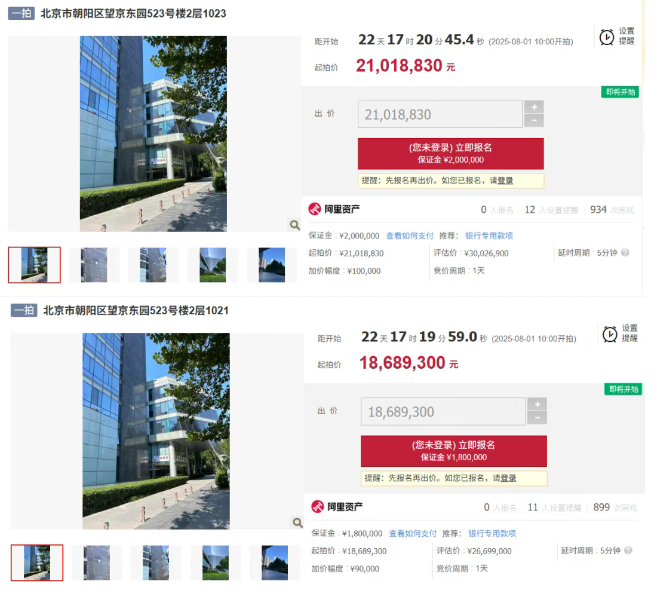Screen dimensions: 661x598
Task: Show help icon beside 延时周期 in 1021 listing
Action: tap(628, 550)
